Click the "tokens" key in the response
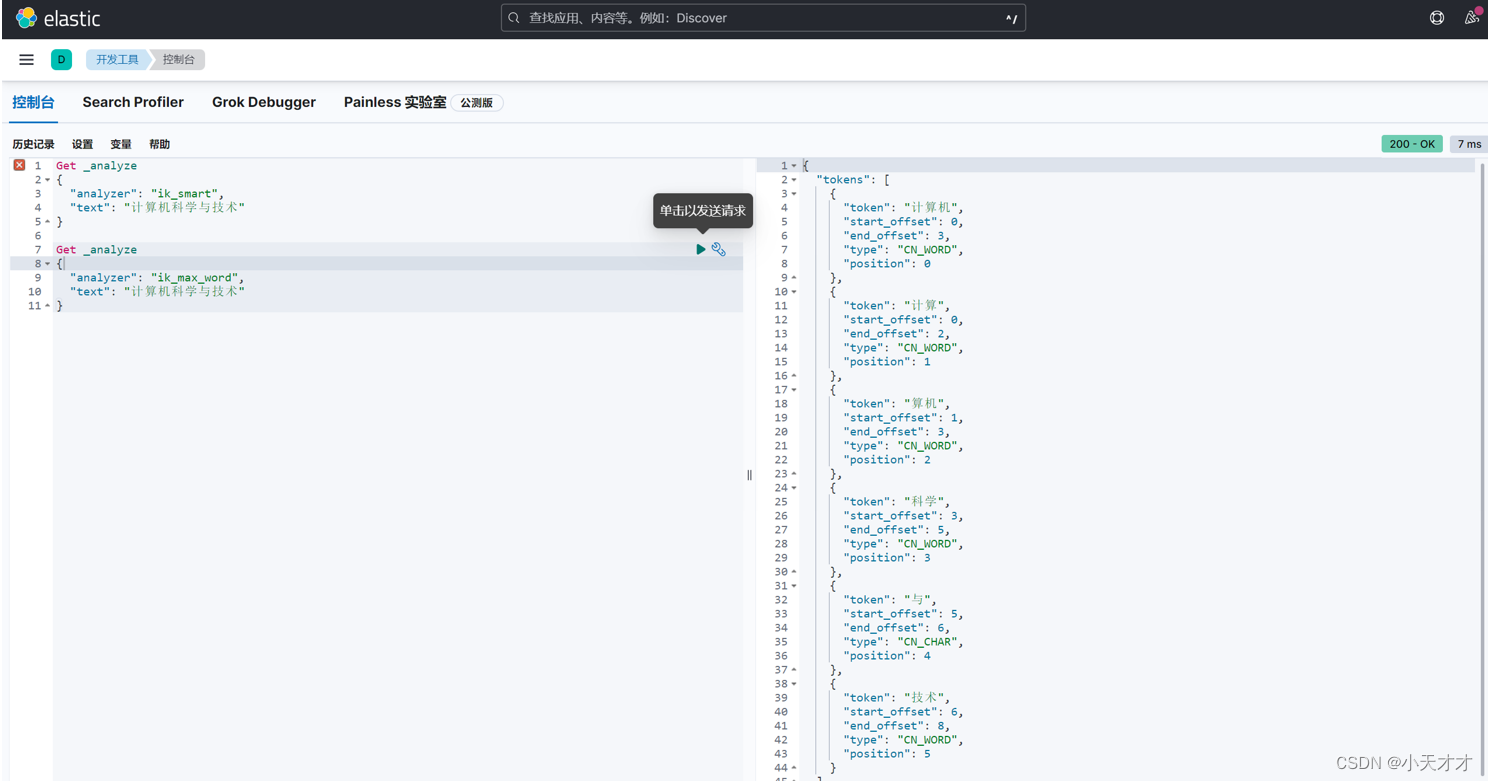 842,180
